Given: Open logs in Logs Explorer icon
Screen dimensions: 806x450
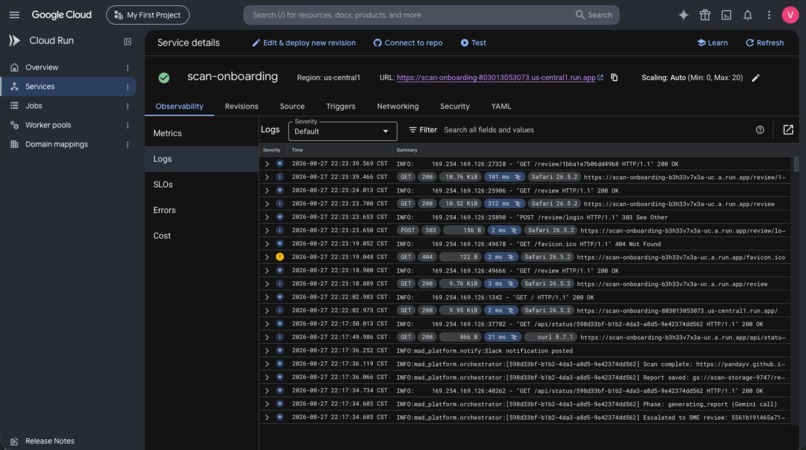Looking at the screenshot, I should (x=788, y=130).
